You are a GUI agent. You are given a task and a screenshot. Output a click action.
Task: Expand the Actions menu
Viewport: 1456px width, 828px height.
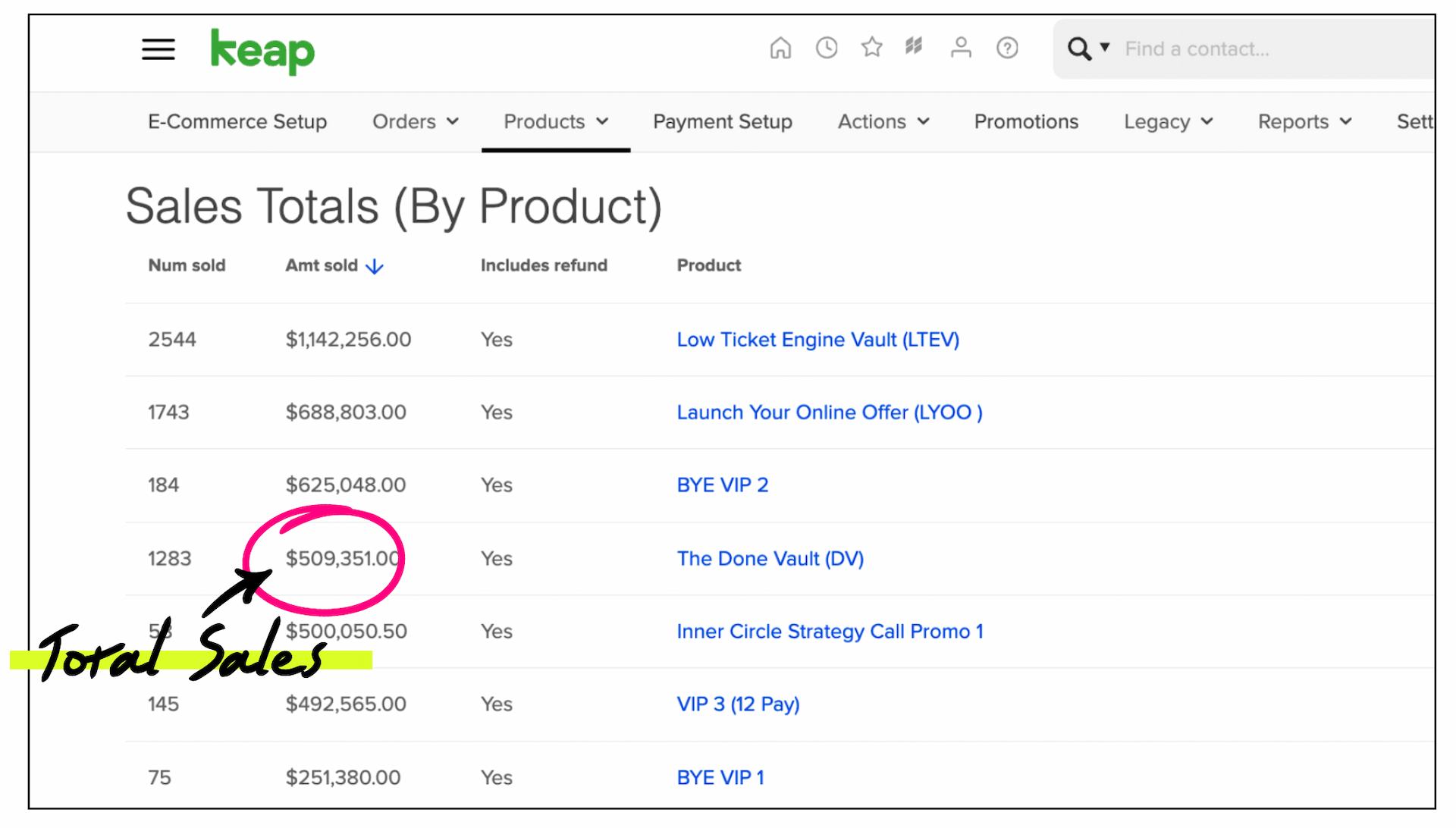coord(883,121)
